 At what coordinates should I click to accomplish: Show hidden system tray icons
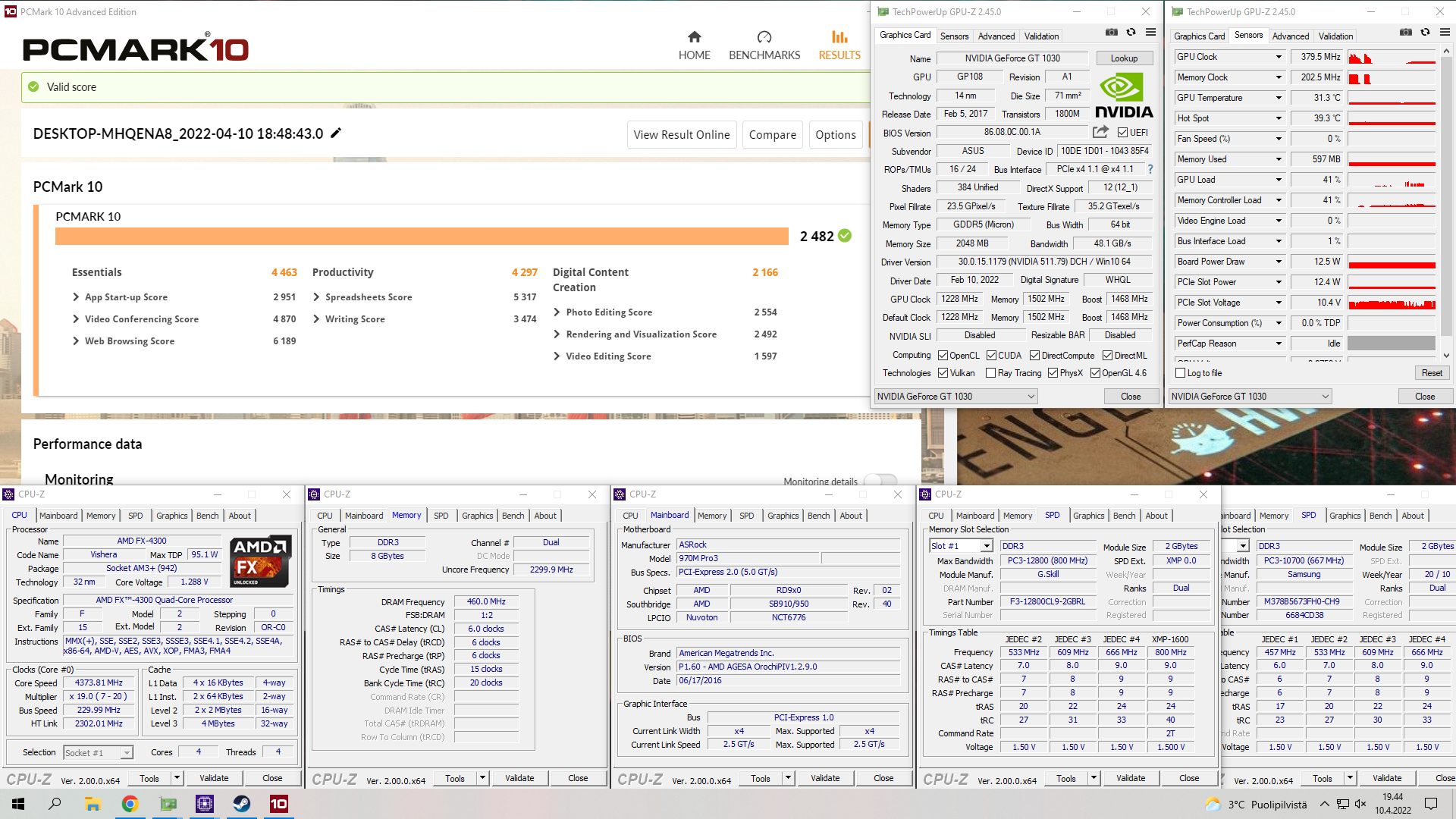pos(1324,804)
